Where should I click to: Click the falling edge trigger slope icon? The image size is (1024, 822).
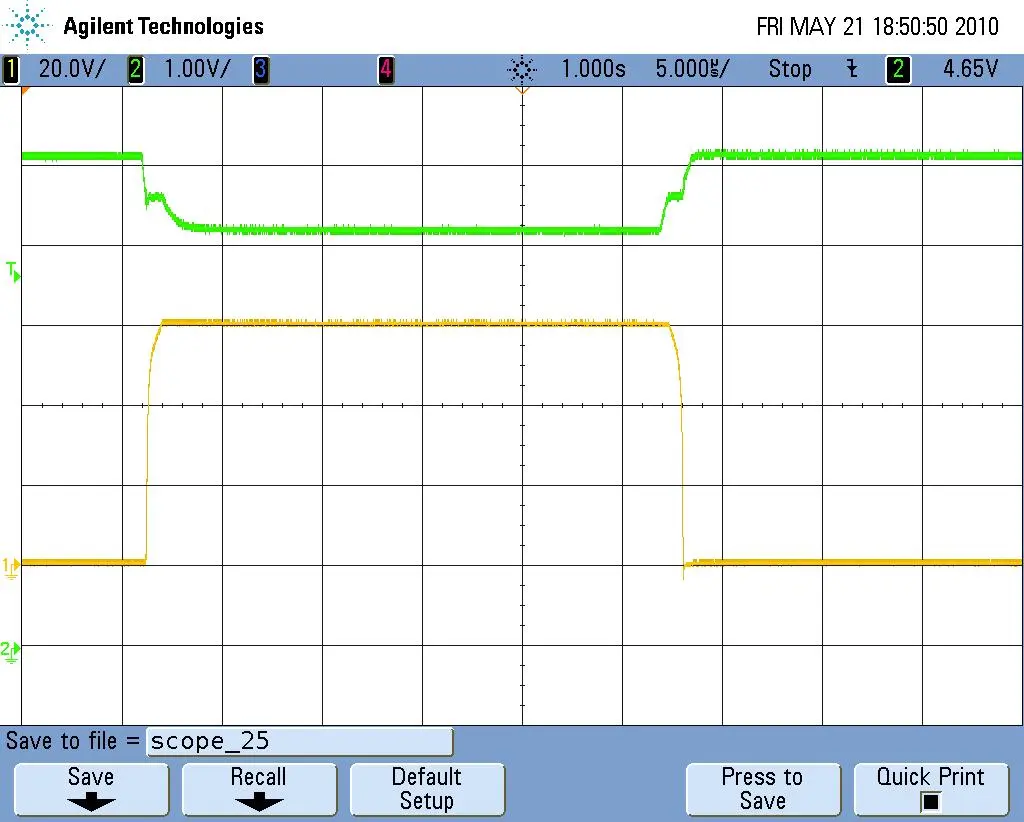[x=852, y=69]
